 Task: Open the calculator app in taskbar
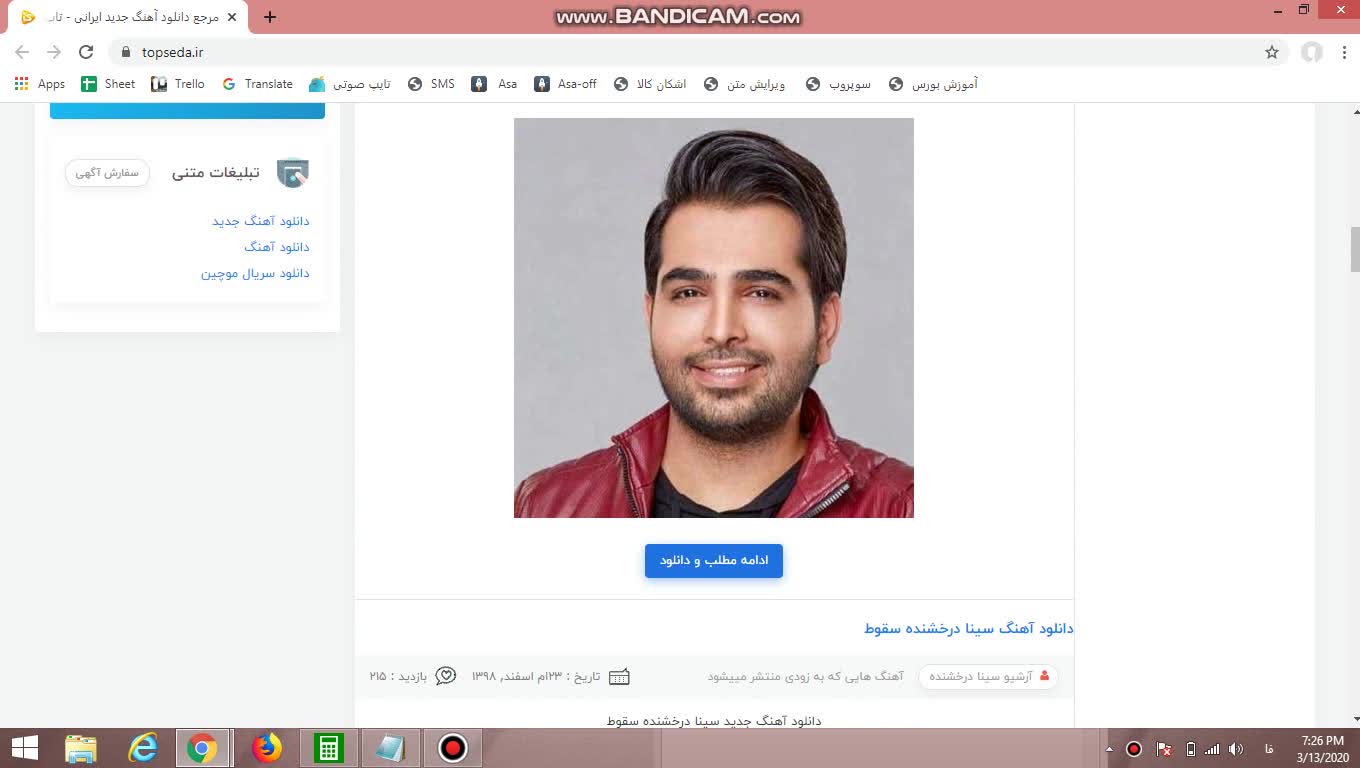pos(328,747)
